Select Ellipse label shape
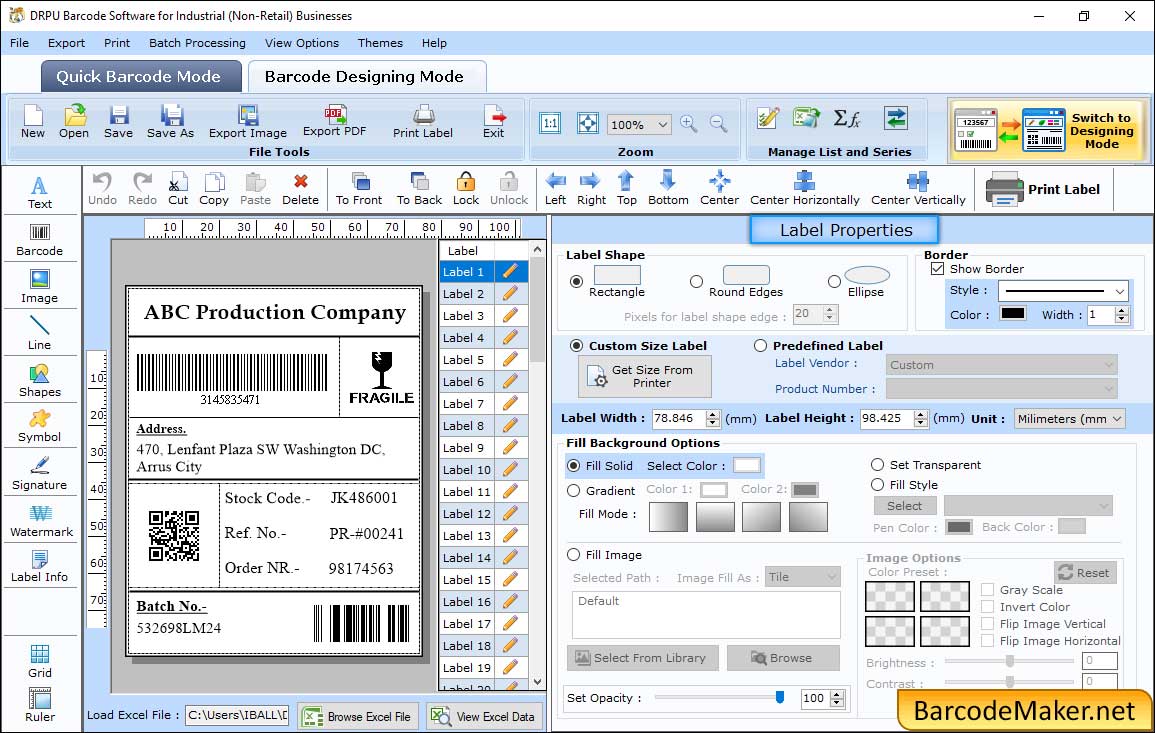 click(834, 281)
